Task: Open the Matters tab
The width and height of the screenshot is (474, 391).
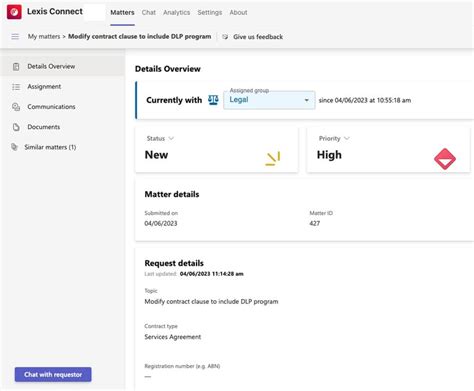Action: 122,13
